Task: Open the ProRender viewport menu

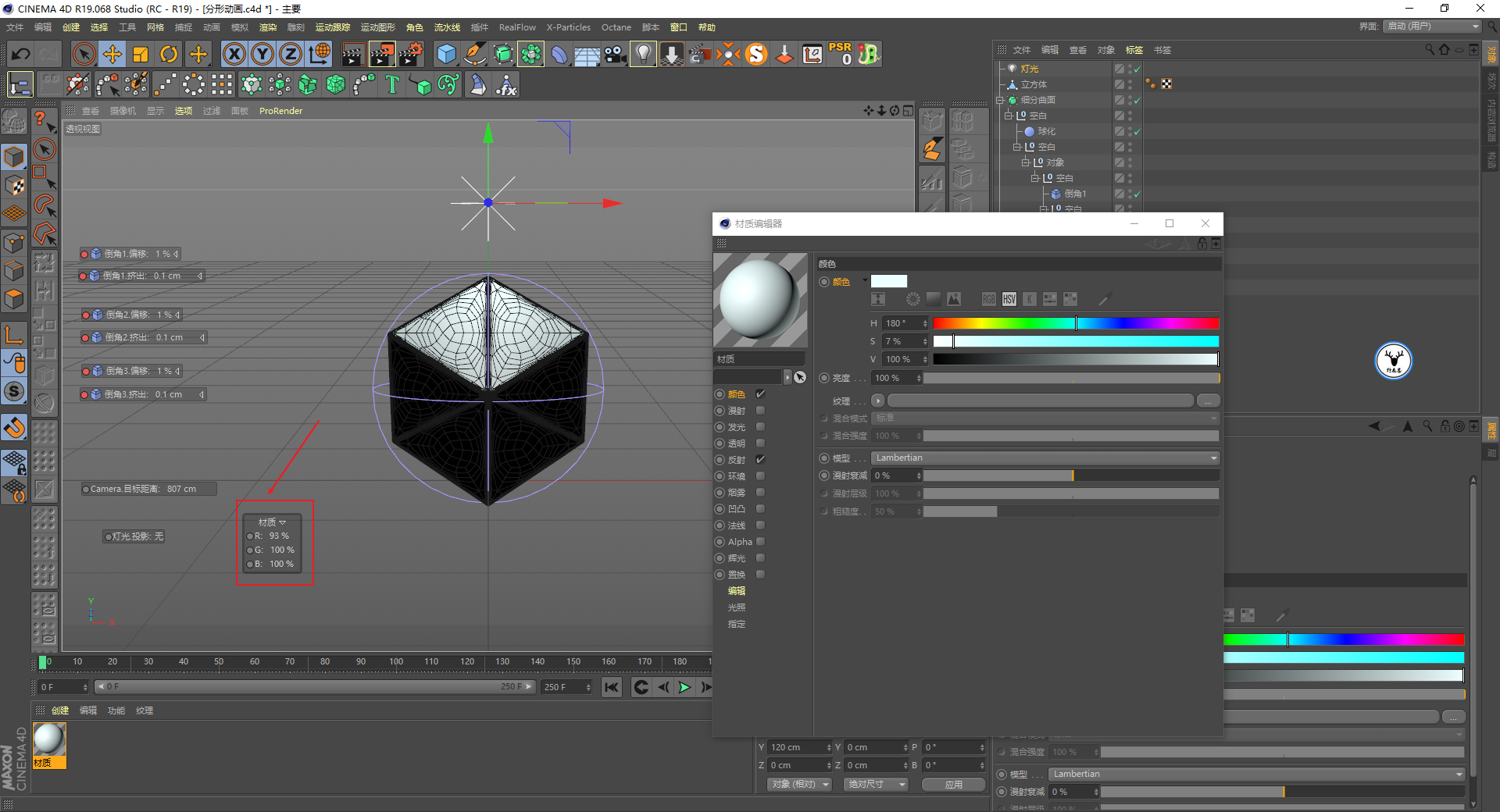Action: pos(281,111)
